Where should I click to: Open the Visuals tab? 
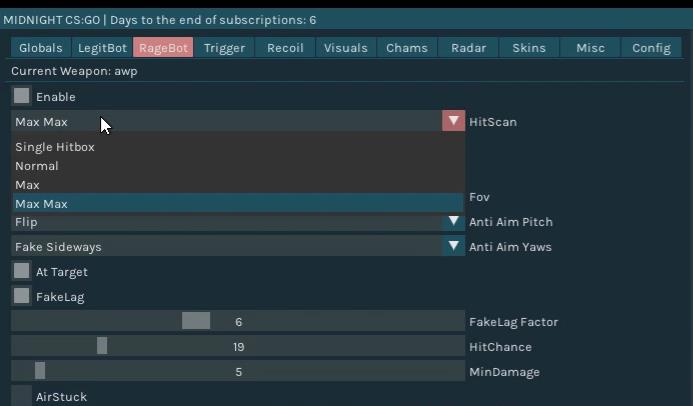point(346,48)
